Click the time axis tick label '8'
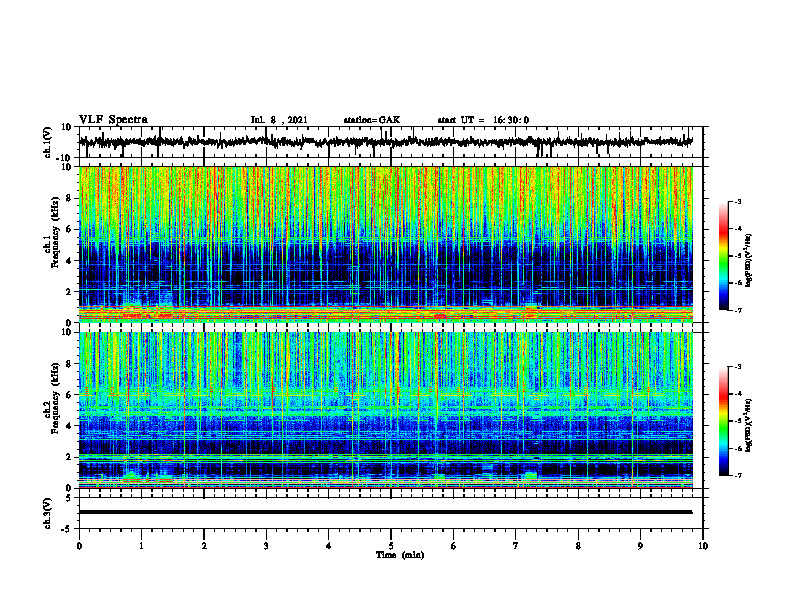The height and width of the screenshot is (612, 792). (x=578, y=546)
